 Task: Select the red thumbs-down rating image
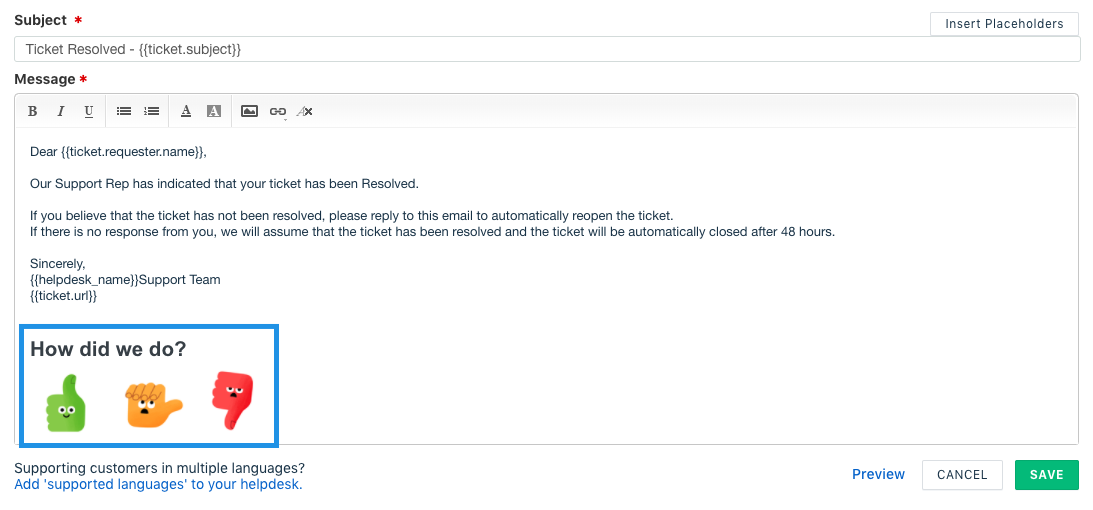click(x=233, y=401)
